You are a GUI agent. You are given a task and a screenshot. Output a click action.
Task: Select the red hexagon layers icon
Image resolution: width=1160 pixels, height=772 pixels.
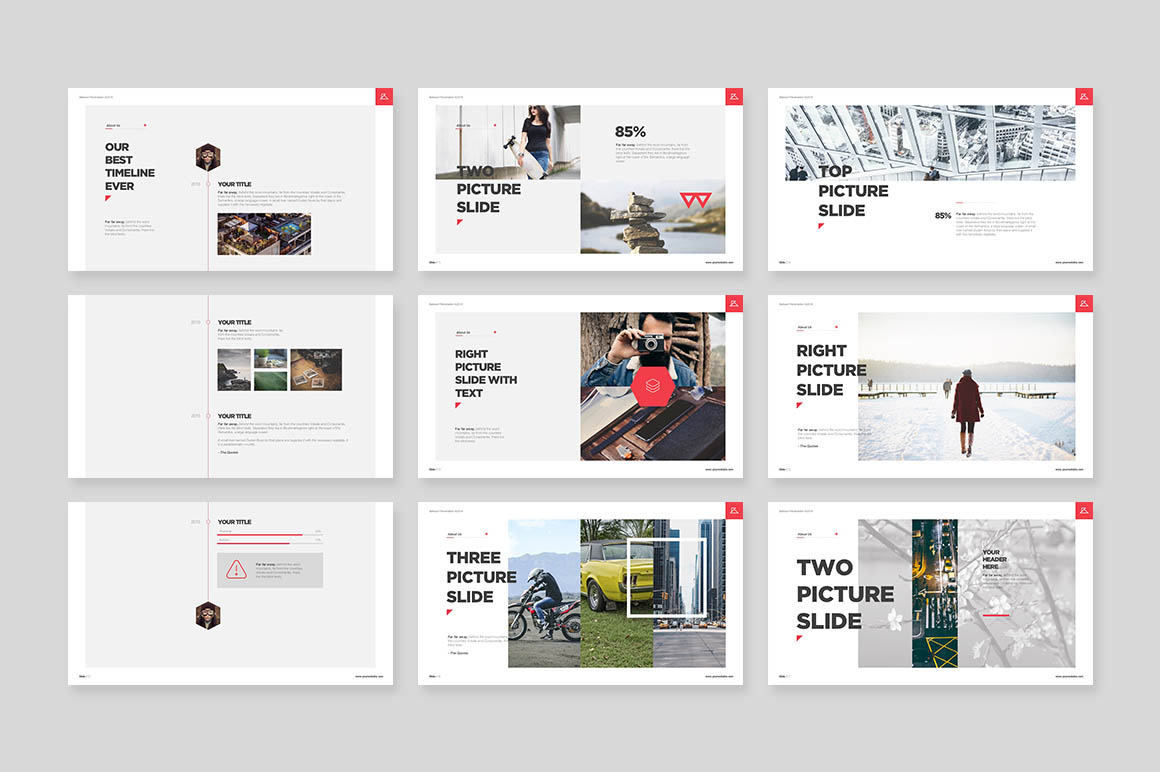click(x=652, y=385)
